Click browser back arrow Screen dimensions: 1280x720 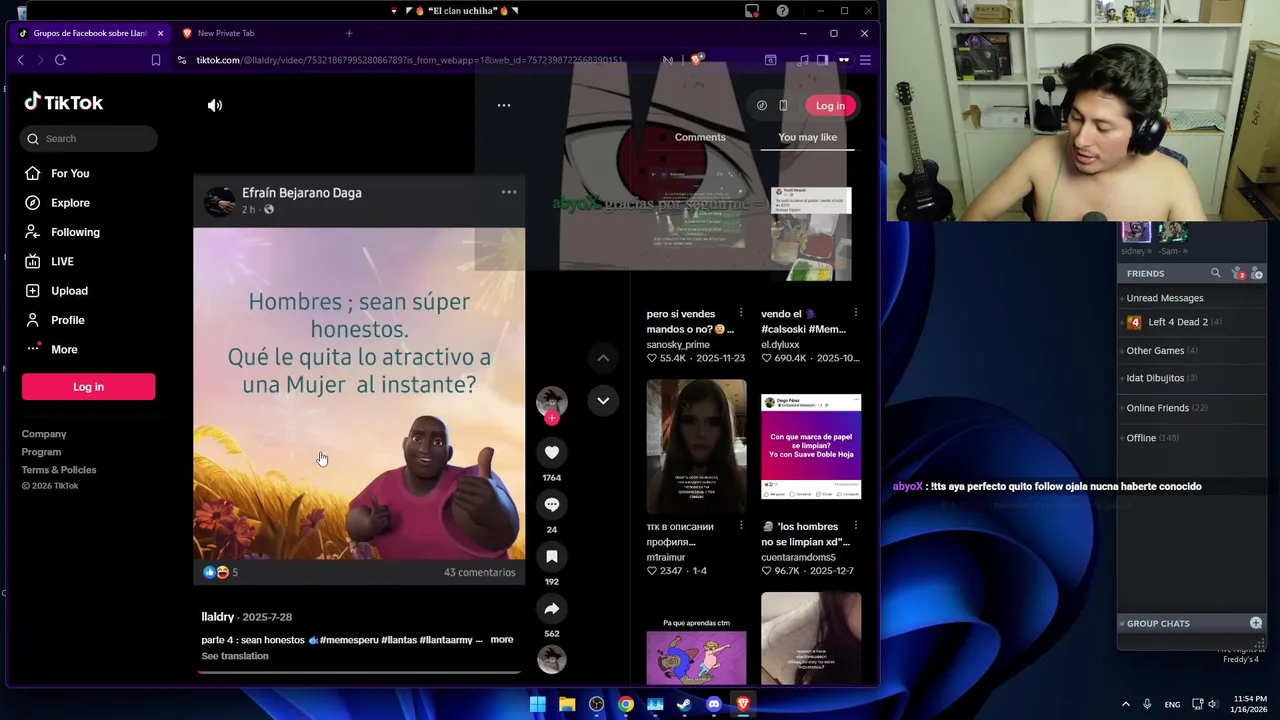[20, 60]
